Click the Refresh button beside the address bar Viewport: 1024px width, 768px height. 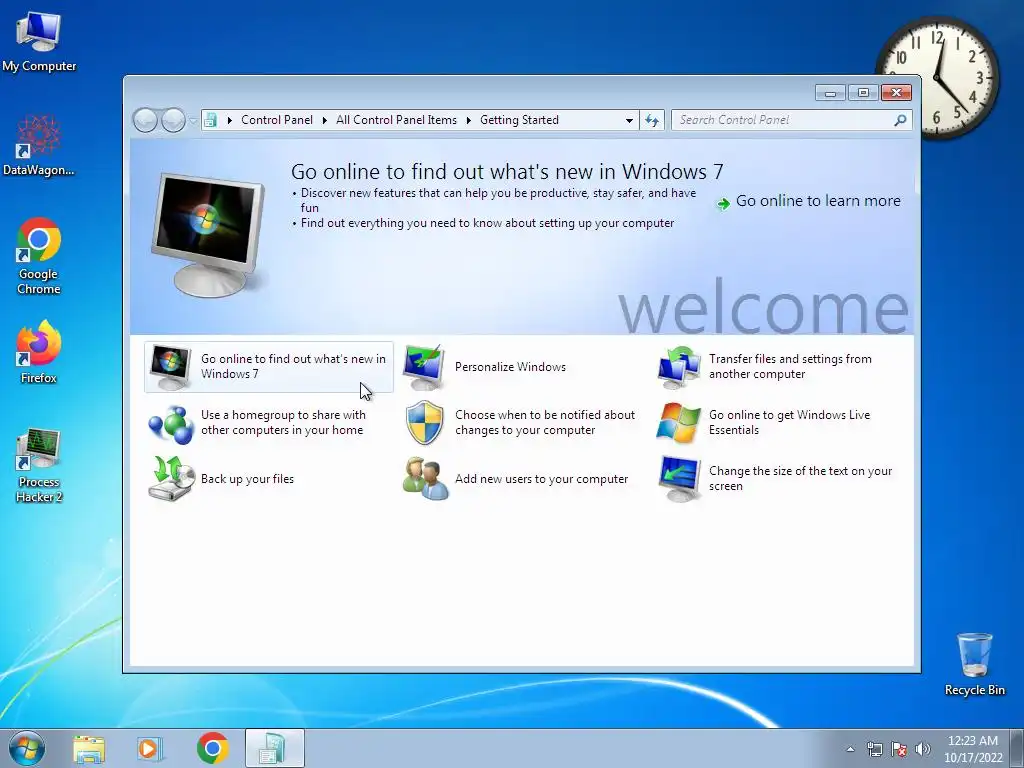pos(652,120)
